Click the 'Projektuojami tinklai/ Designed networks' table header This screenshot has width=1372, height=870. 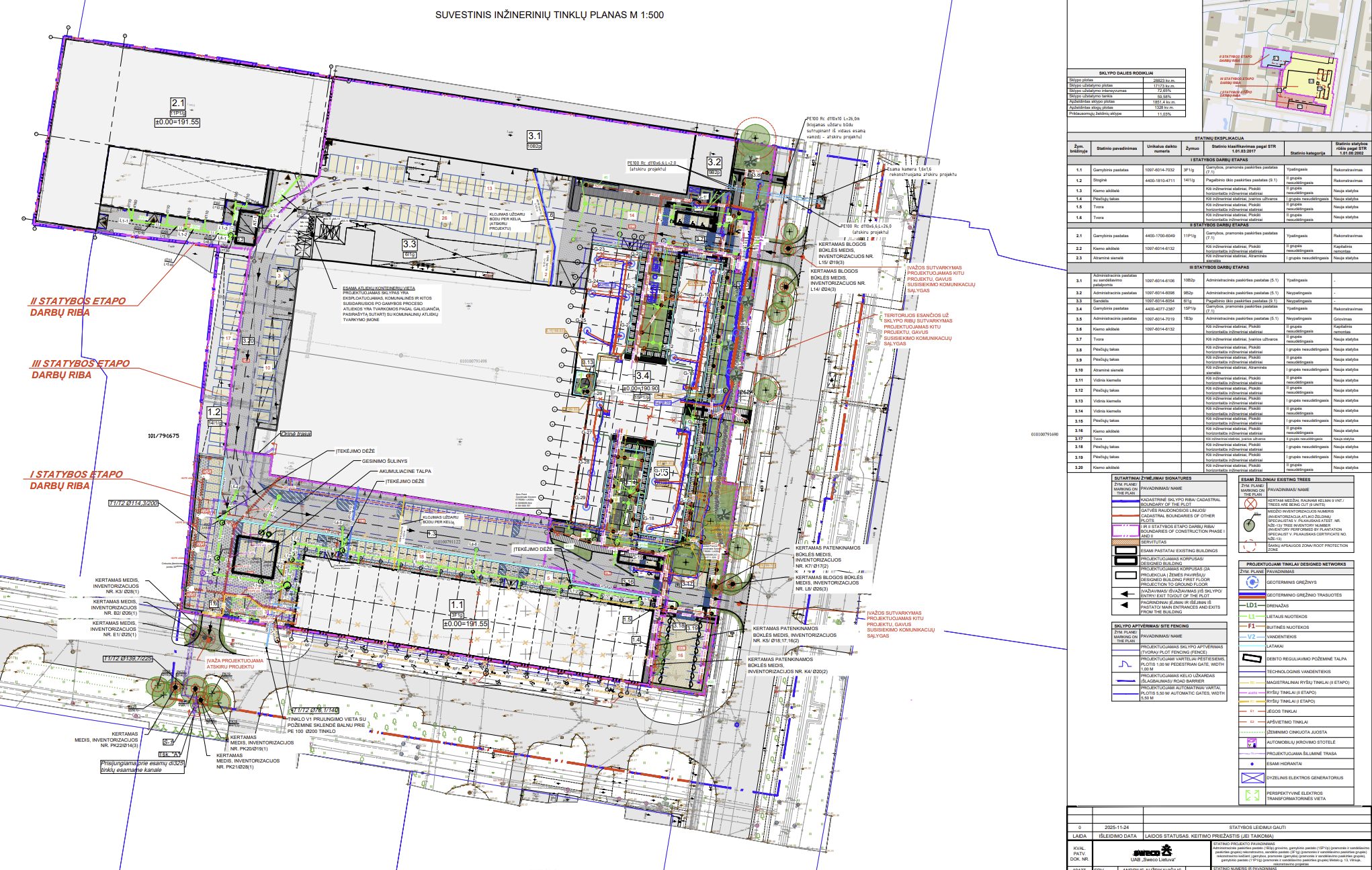click(1296, 564)
